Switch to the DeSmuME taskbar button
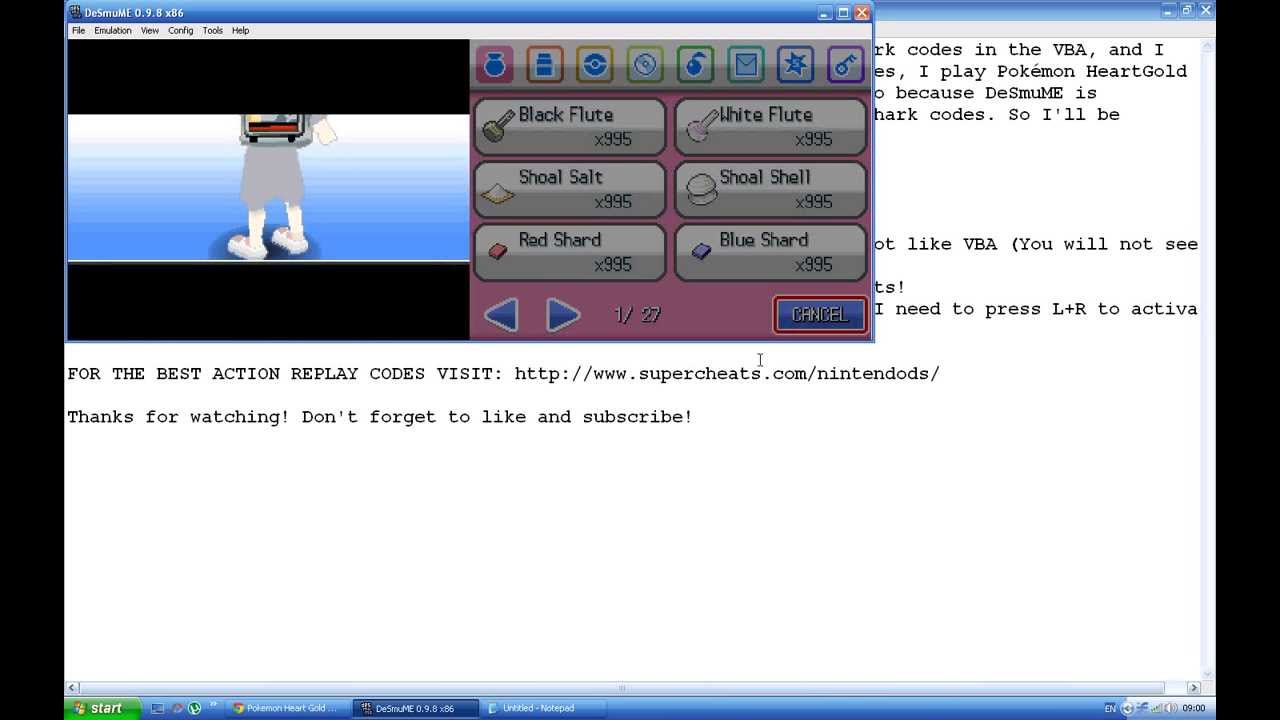 [417, 708]
